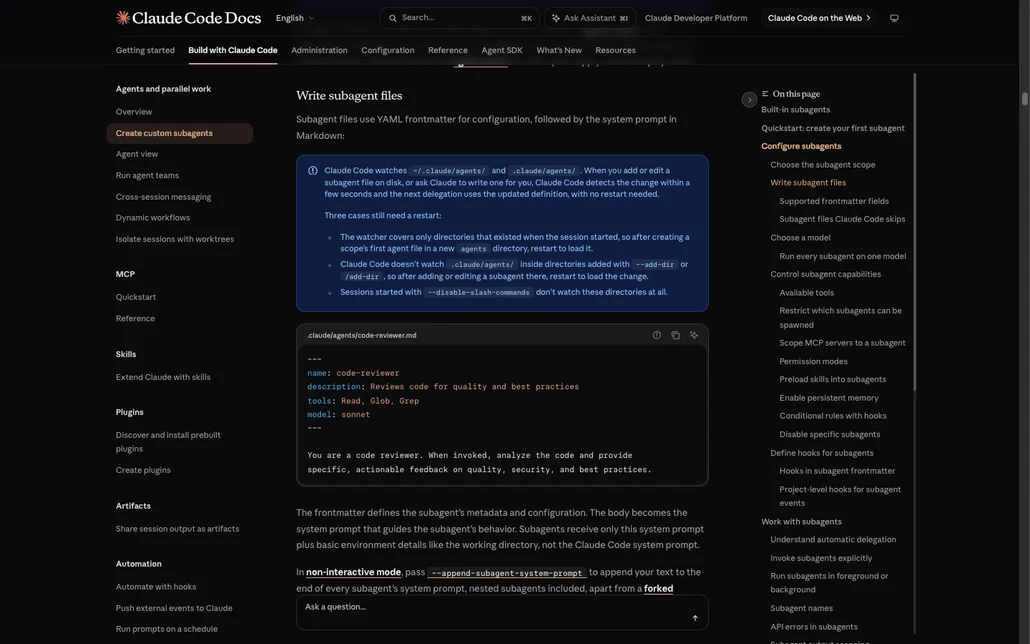Follow the forked link in the paragraph
Image resolution: width=1030 pixels, height=644 pixels.
pyautogui.click(x=658, y=589)
